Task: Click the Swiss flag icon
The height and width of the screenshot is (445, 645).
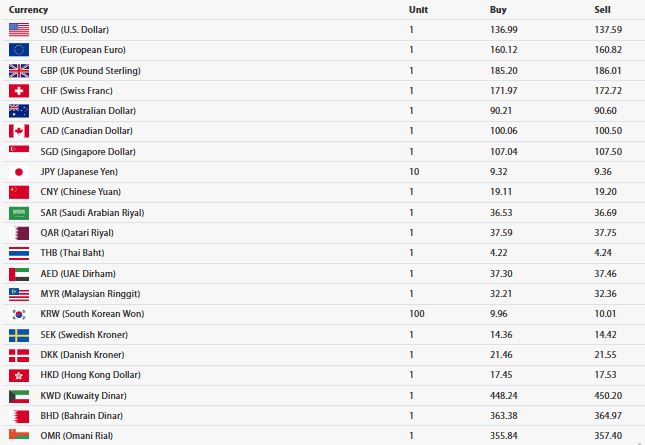Action: point(19,90)
